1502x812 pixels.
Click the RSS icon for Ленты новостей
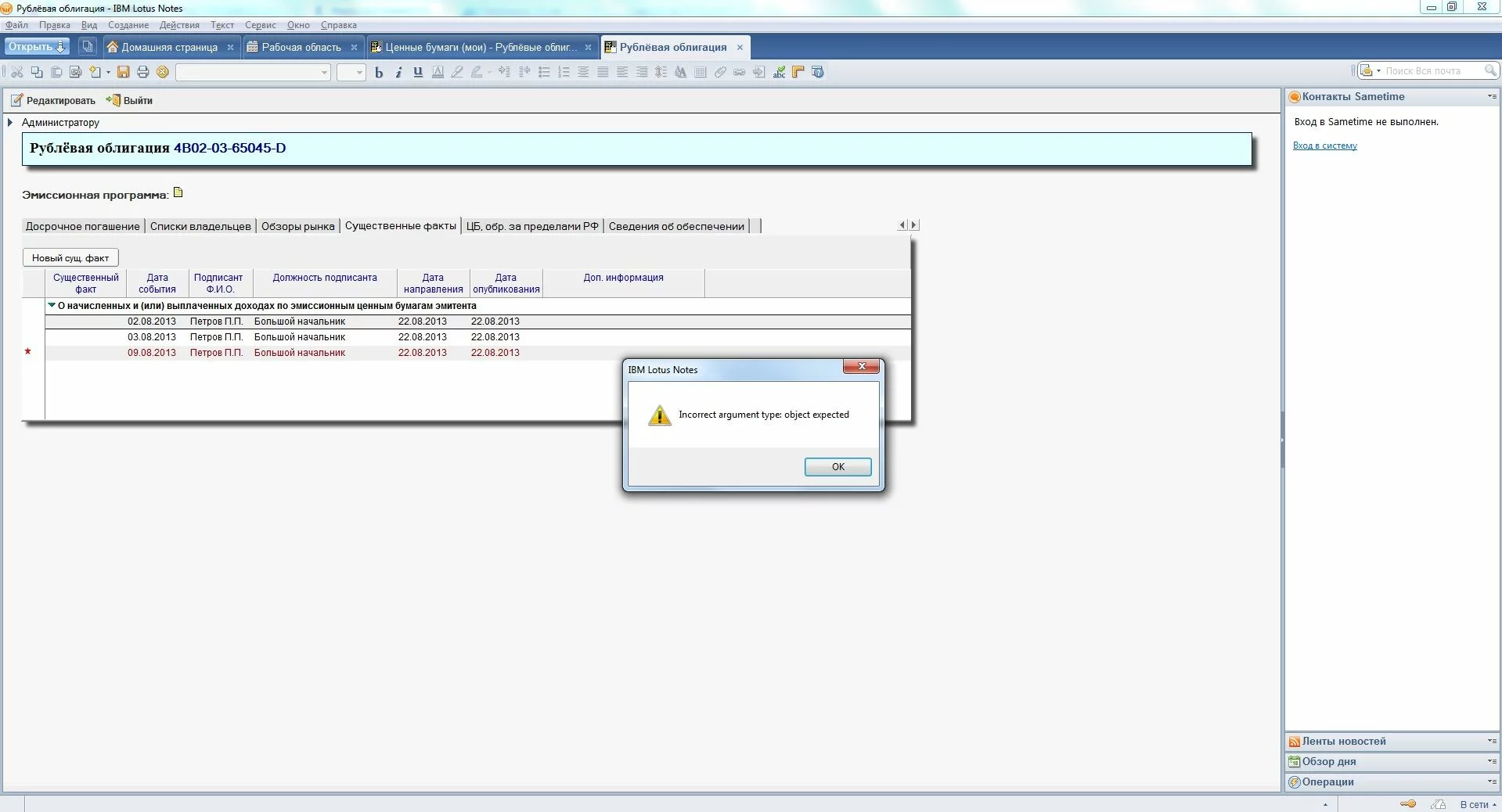1294,742
